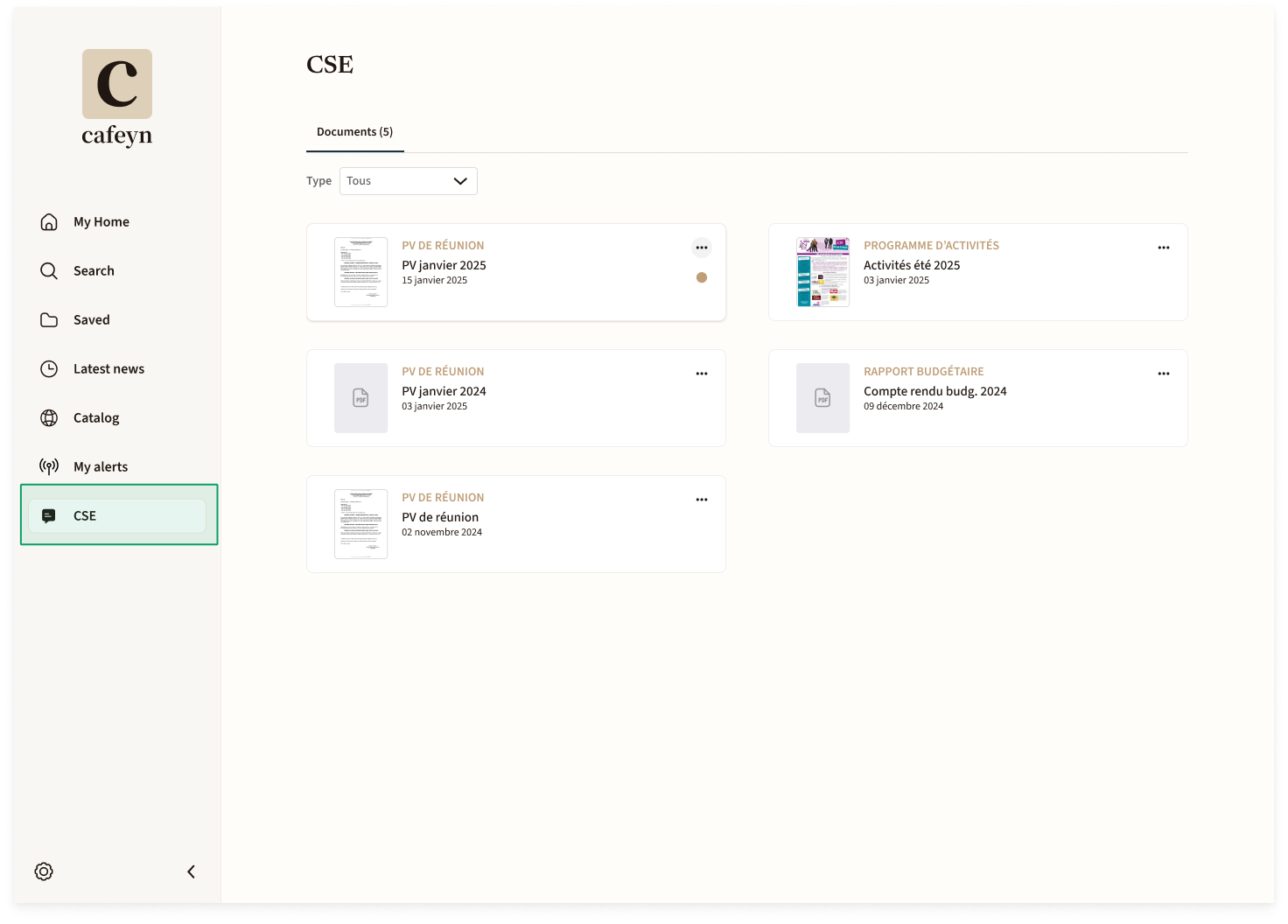Click the cafeyn logo
This screenshot has height=924, width=1288.
coord(117,98)
